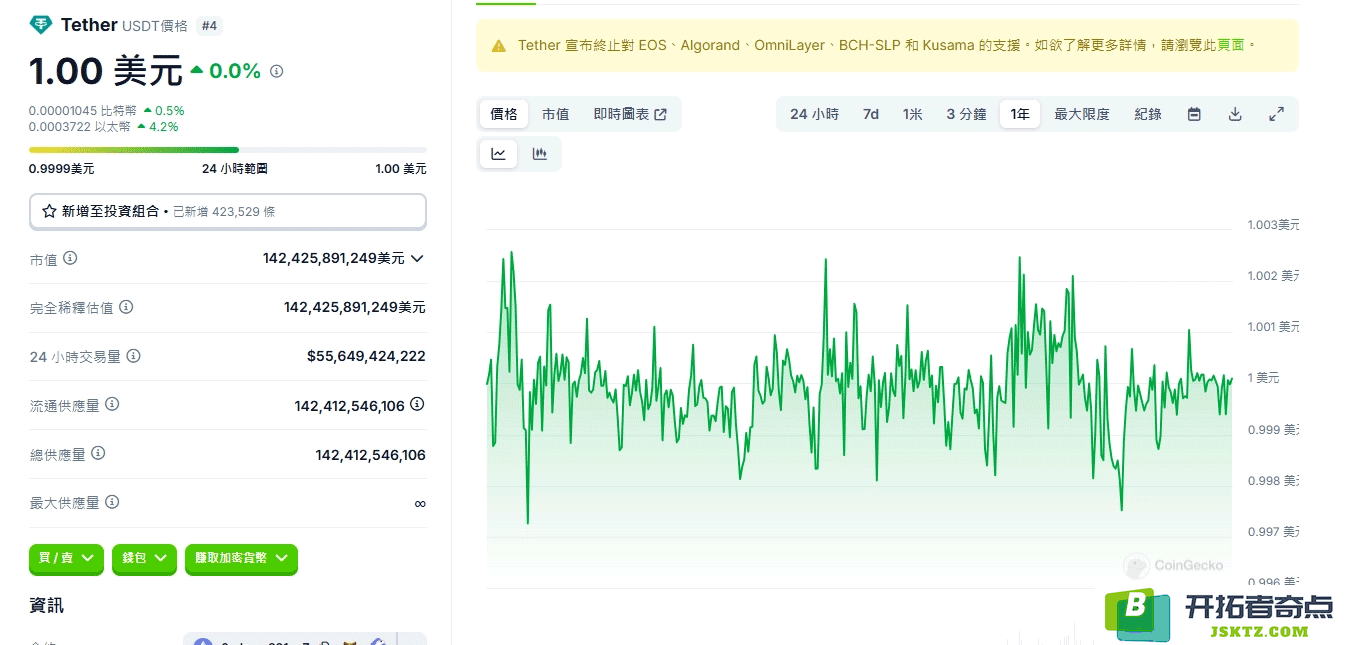Click the $55,649,424,222 trading volume value
The image size is (1345, 645).
click(x=366, y=356)
